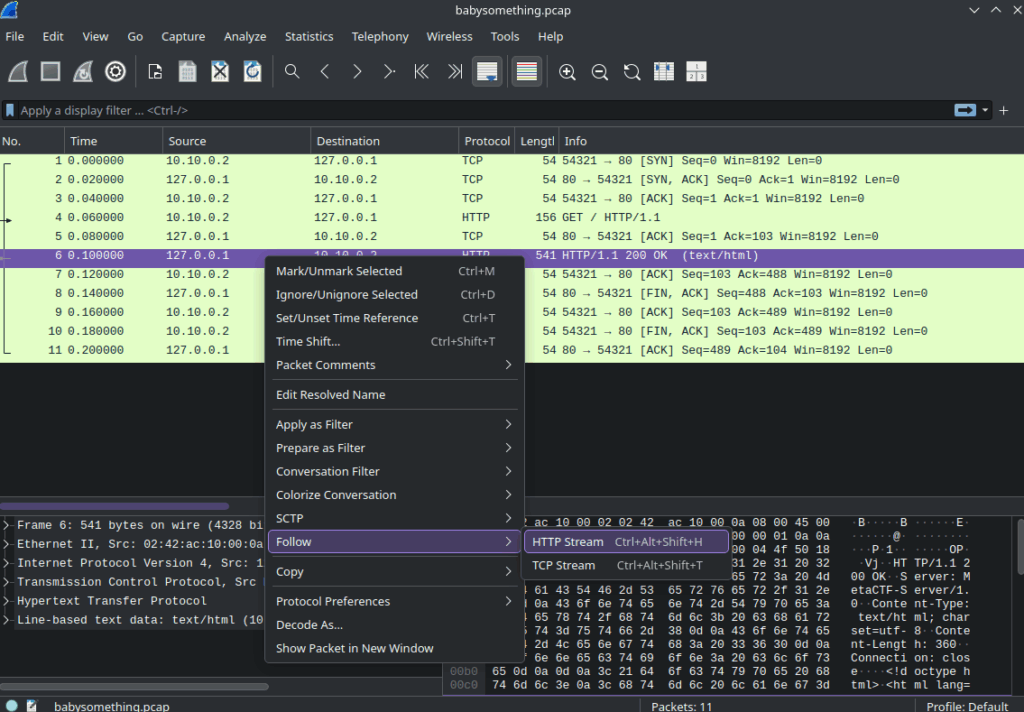Expand the Ethernet II details
1024x712 pixels.
click(7, 544)
